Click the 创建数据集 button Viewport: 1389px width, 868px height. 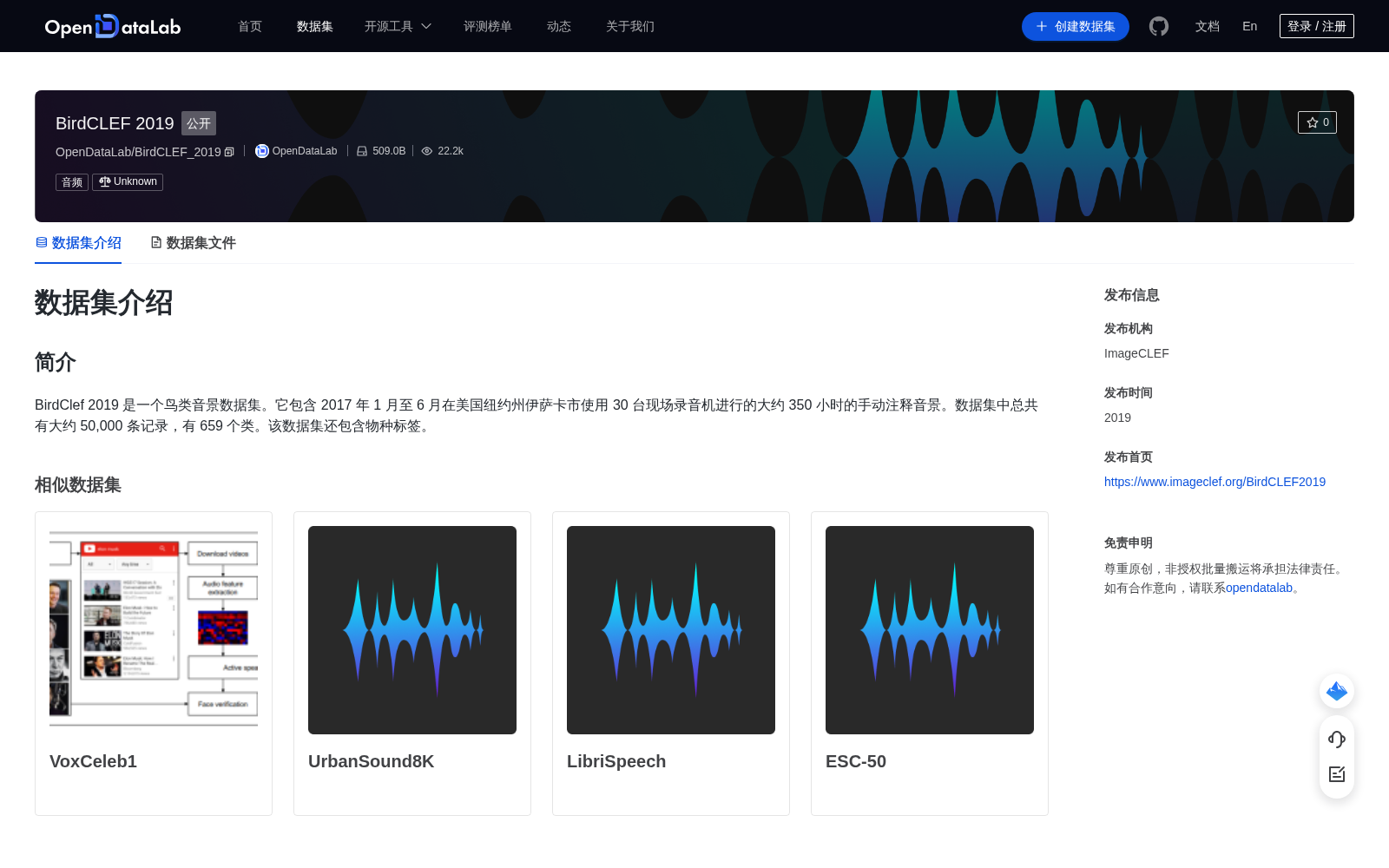[1075, 26]
